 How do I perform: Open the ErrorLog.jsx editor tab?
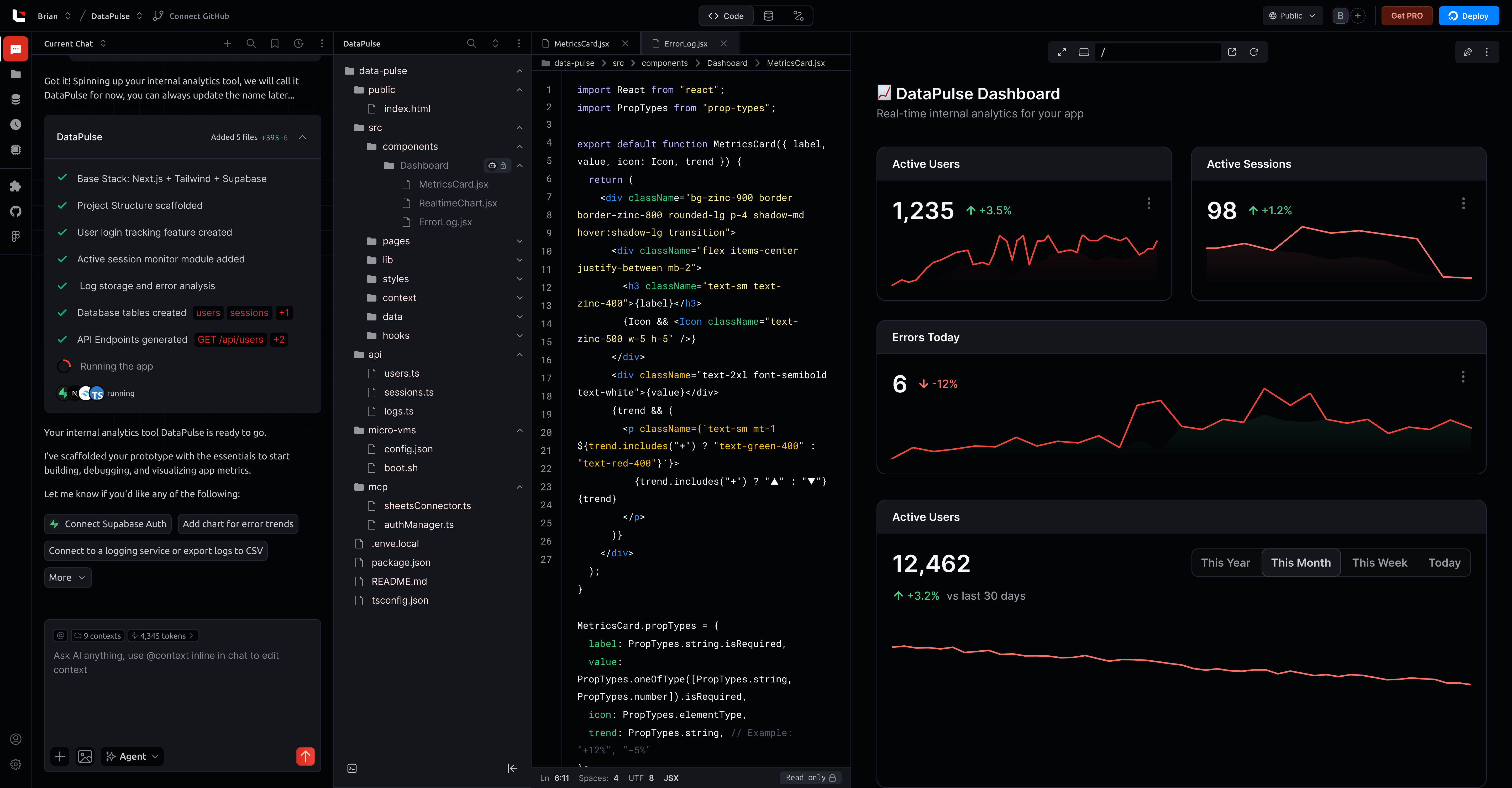(x=686, y=43)
